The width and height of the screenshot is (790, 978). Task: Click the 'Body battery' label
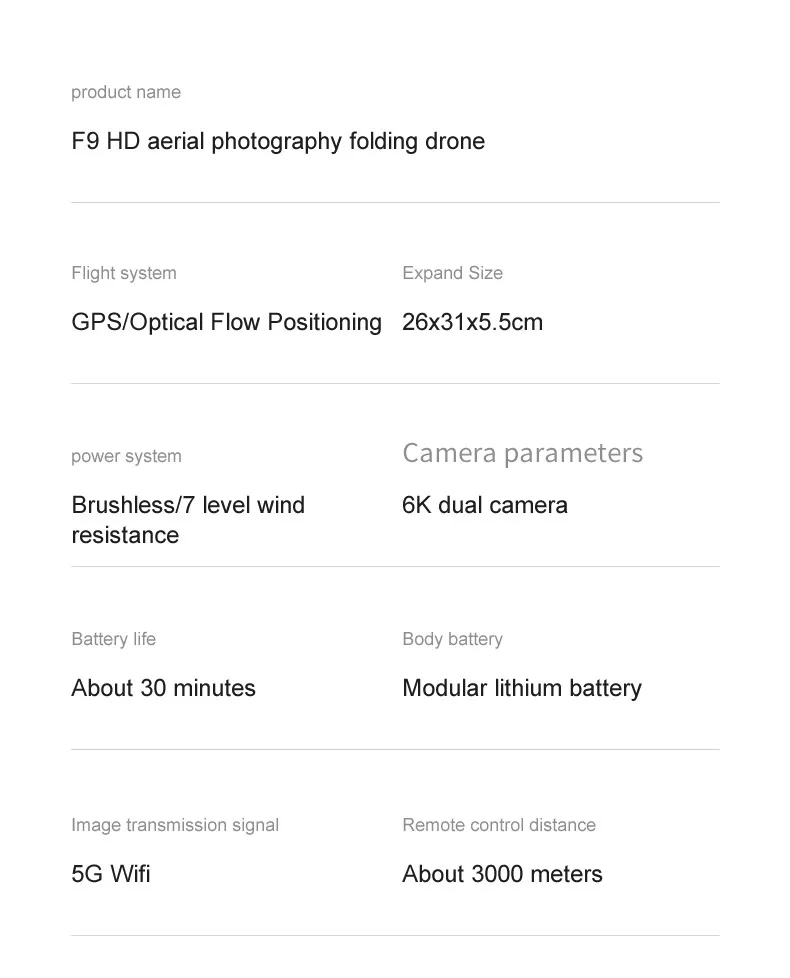[x=452, y=639]
